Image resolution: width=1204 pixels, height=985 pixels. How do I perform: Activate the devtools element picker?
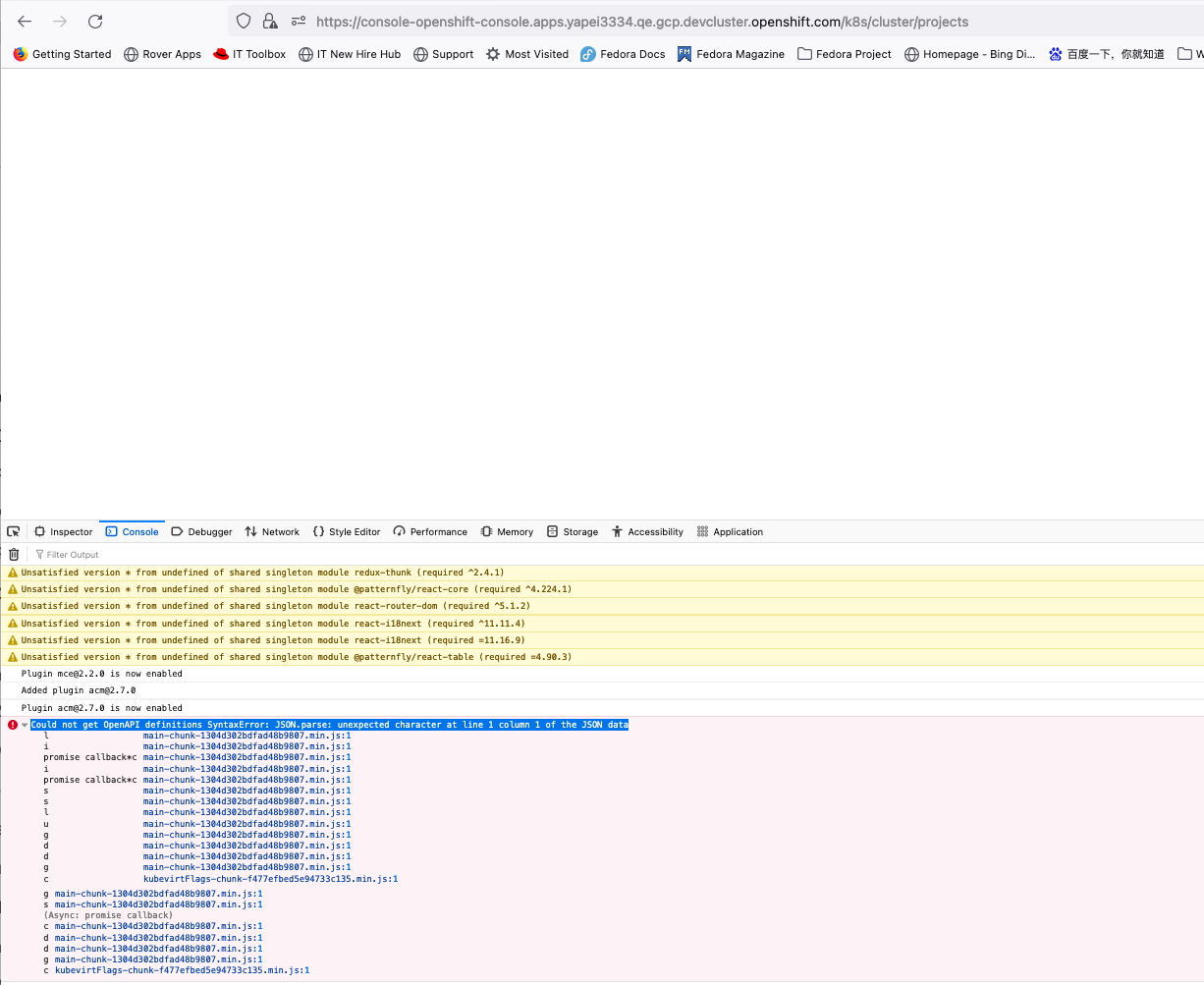coord(14,531)
